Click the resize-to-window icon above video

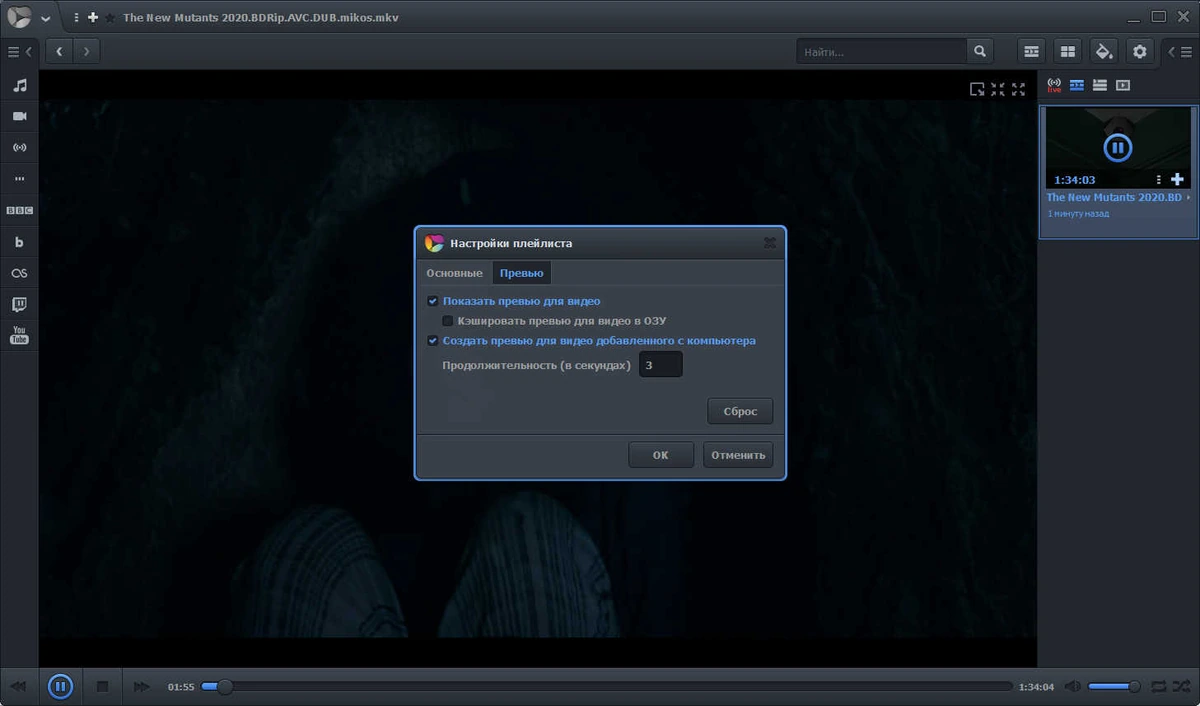coord(977,89)
